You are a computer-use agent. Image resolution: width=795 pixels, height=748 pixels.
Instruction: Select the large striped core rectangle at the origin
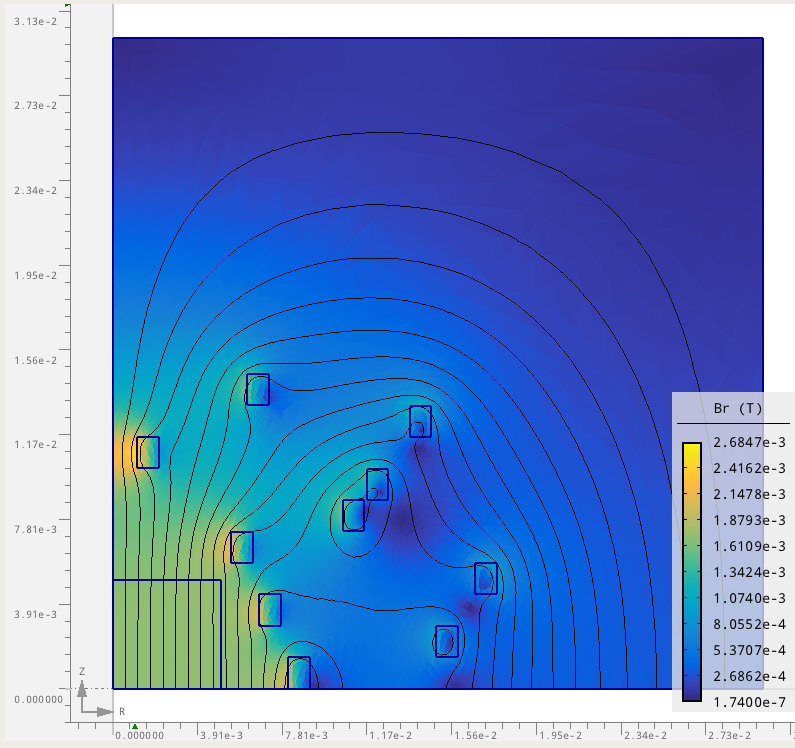(167, 634)
